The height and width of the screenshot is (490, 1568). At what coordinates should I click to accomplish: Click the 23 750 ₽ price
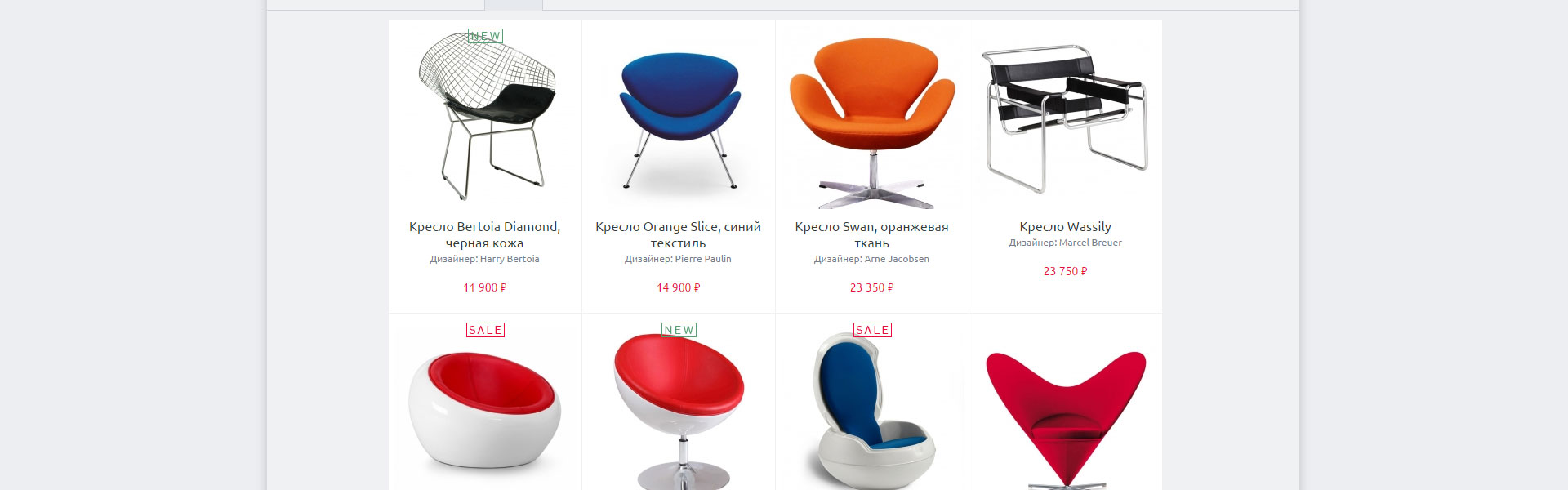click(x=1066, y=271)
